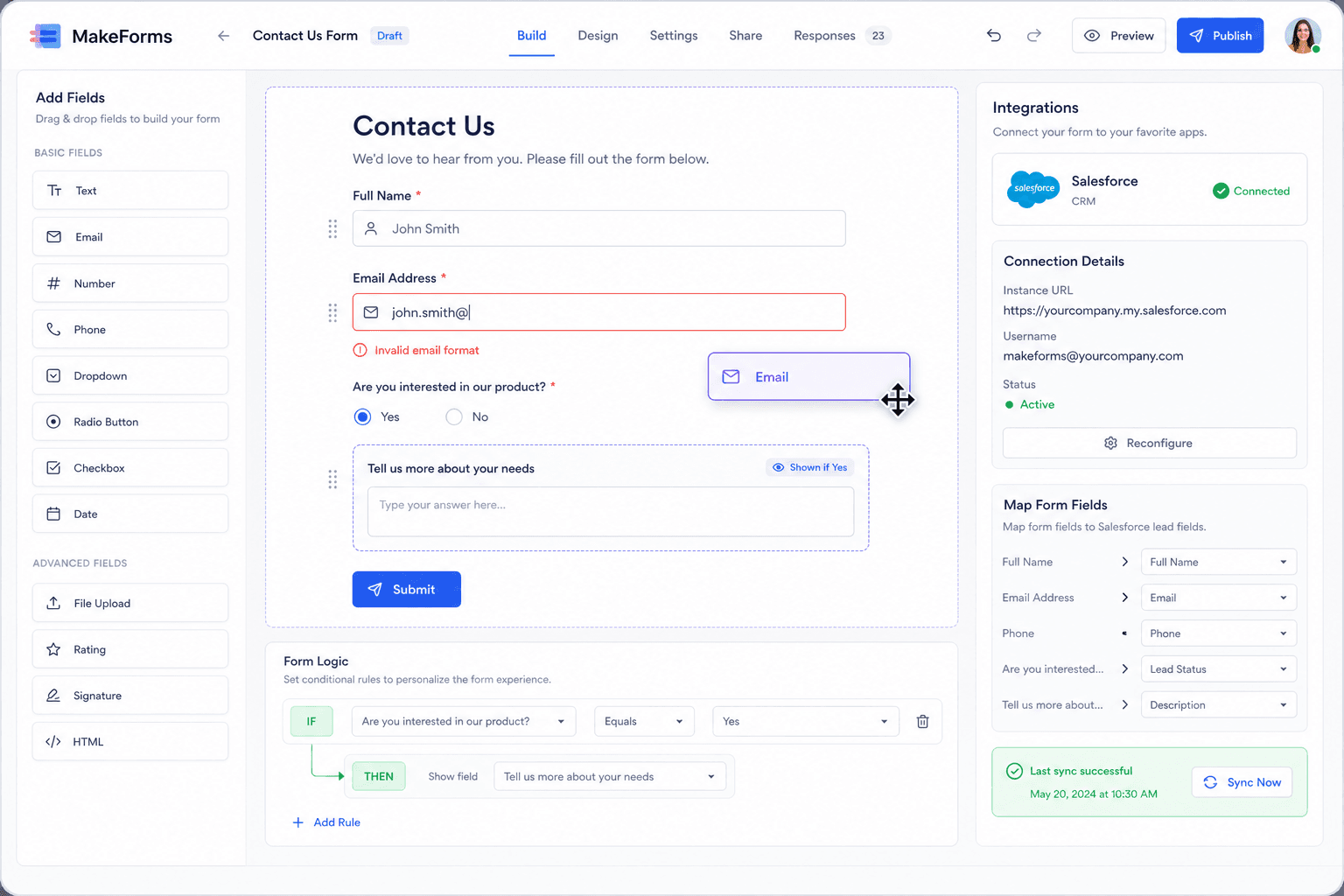Click the Last sync successful message
Image resolution: width=1344 pixels, height=896 pixels.
(x=1081, y=771)
